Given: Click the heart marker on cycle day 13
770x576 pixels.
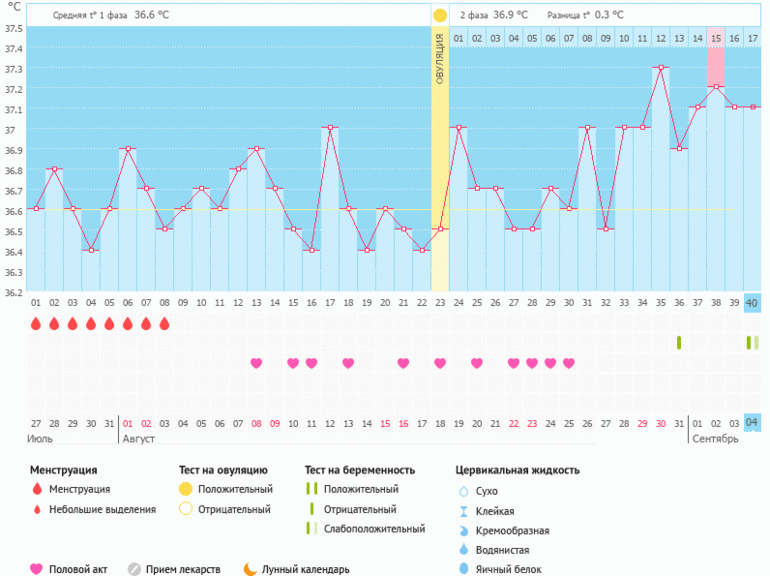Looking at the screenshot, I should pos(256,363).
